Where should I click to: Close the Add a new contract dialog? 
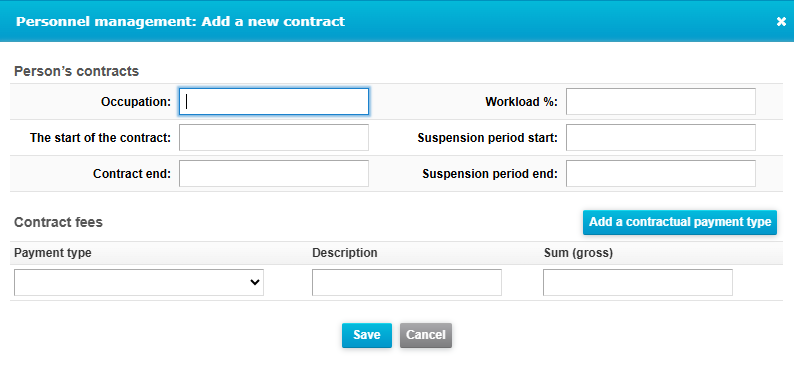[781, 22]
